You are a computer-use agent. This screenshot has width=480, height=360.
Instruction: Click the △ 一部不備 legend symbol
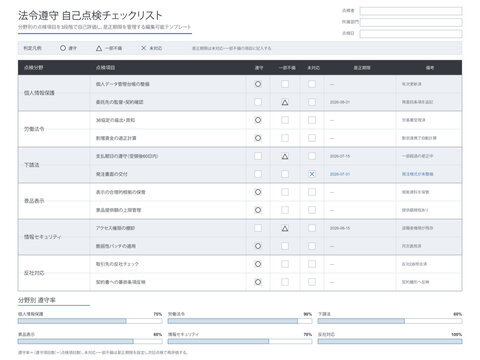coord(99,48)
